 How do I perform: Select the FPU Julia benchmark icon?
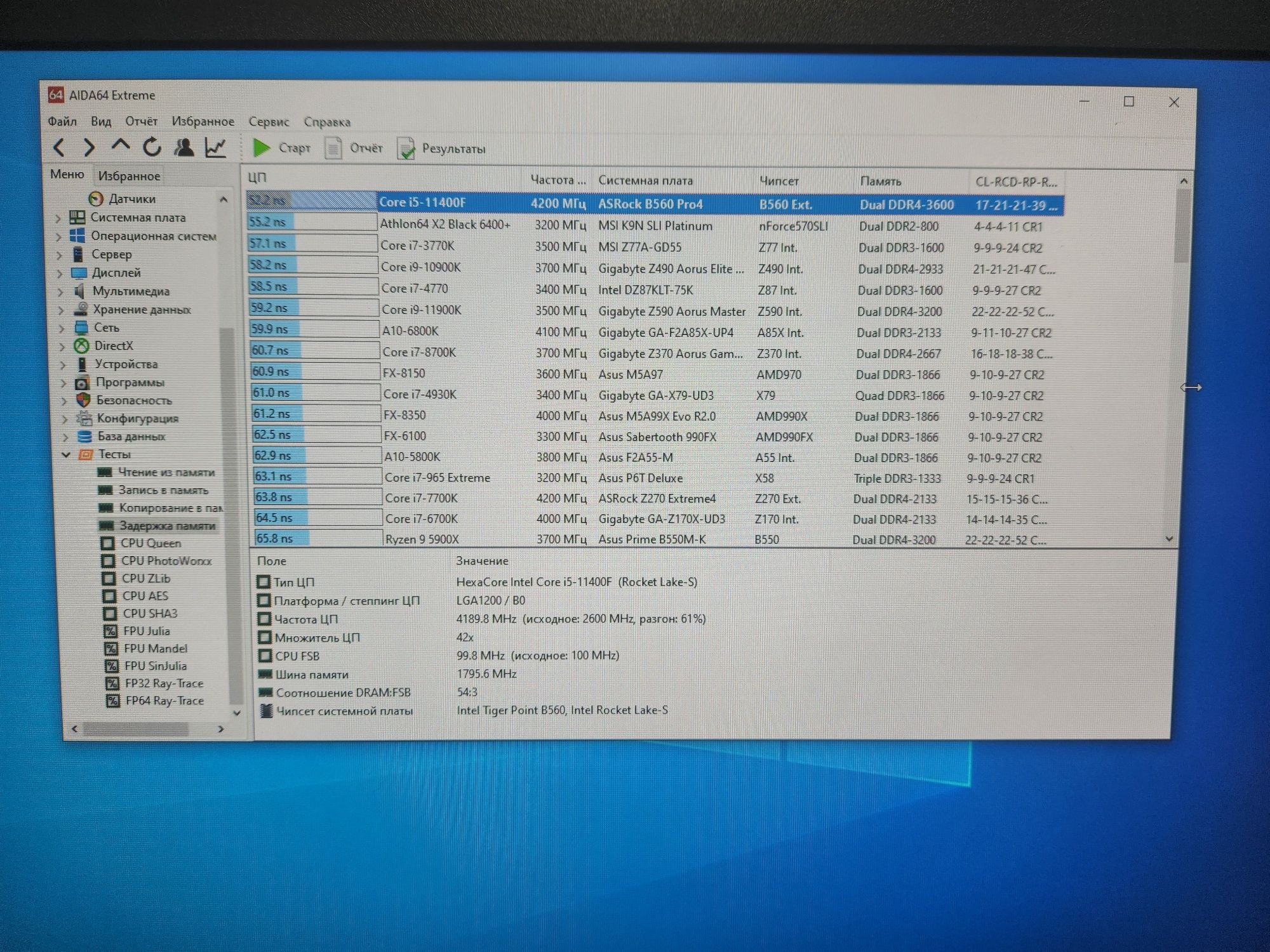click(111, 631)
